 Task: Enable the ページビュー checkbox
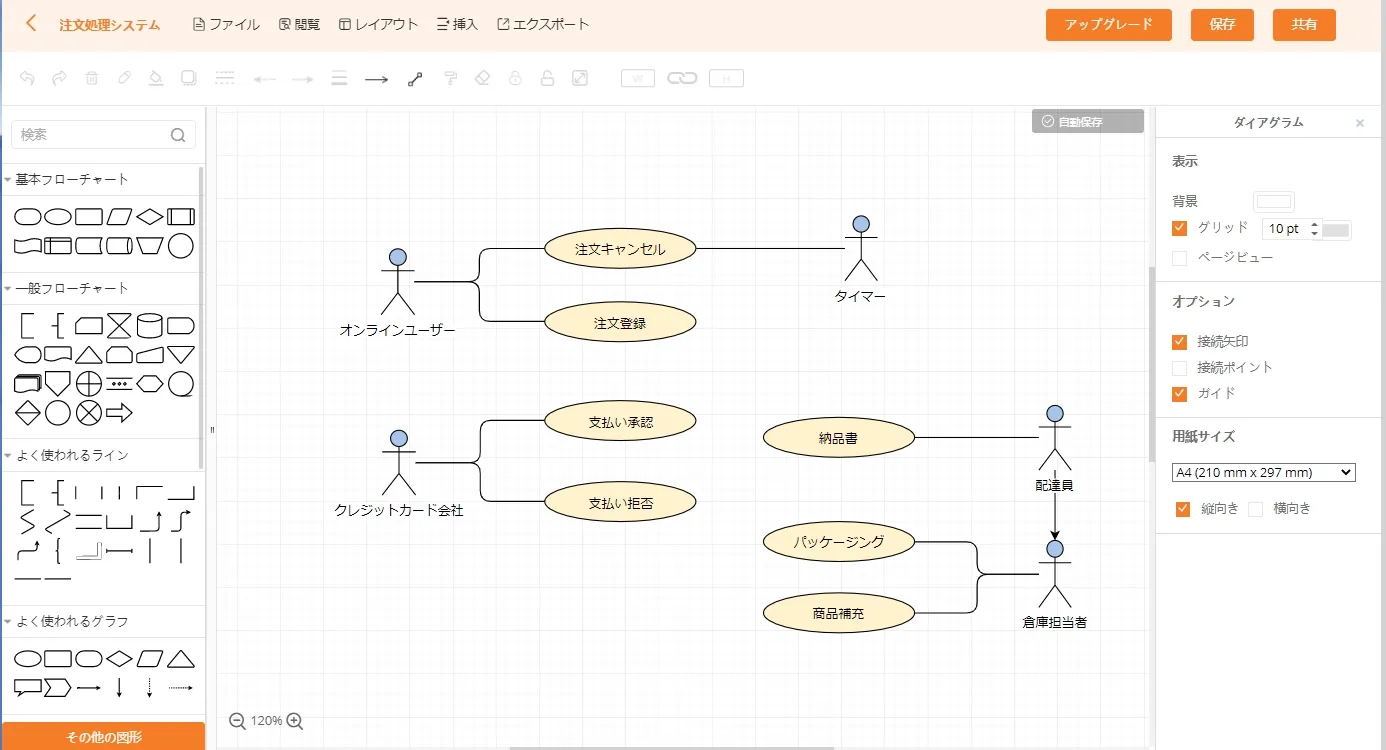click(x=1180, y=258)
